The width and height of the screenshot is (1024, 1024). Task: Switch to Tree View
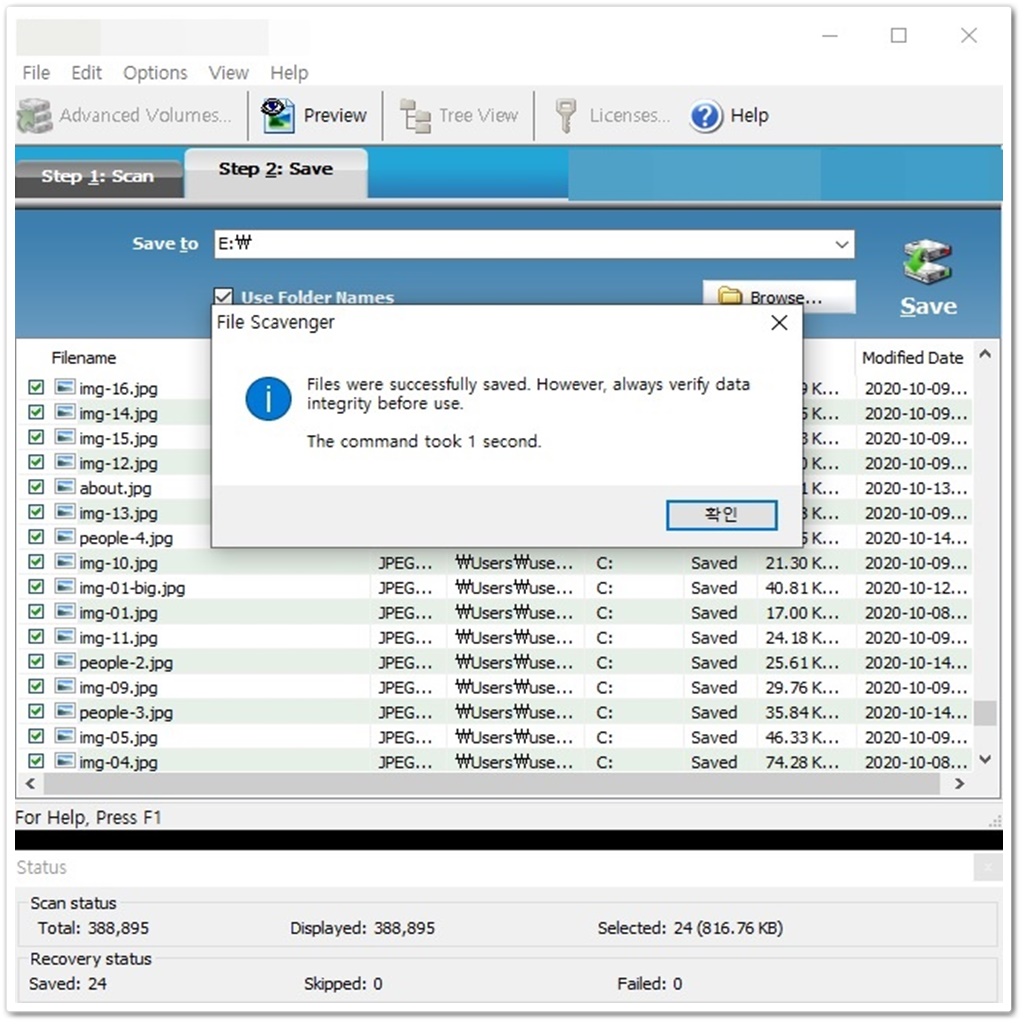(x=459, y=116)
